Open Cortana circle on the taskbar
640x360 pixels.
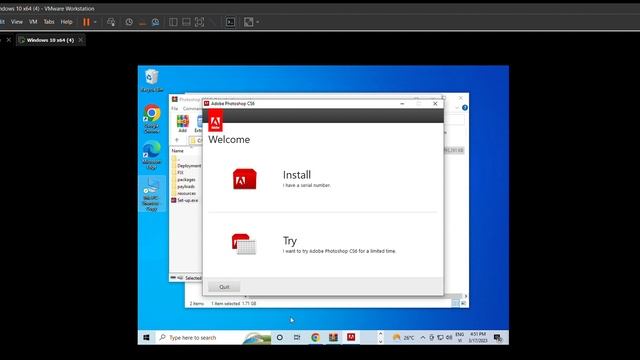coord(280,338)
